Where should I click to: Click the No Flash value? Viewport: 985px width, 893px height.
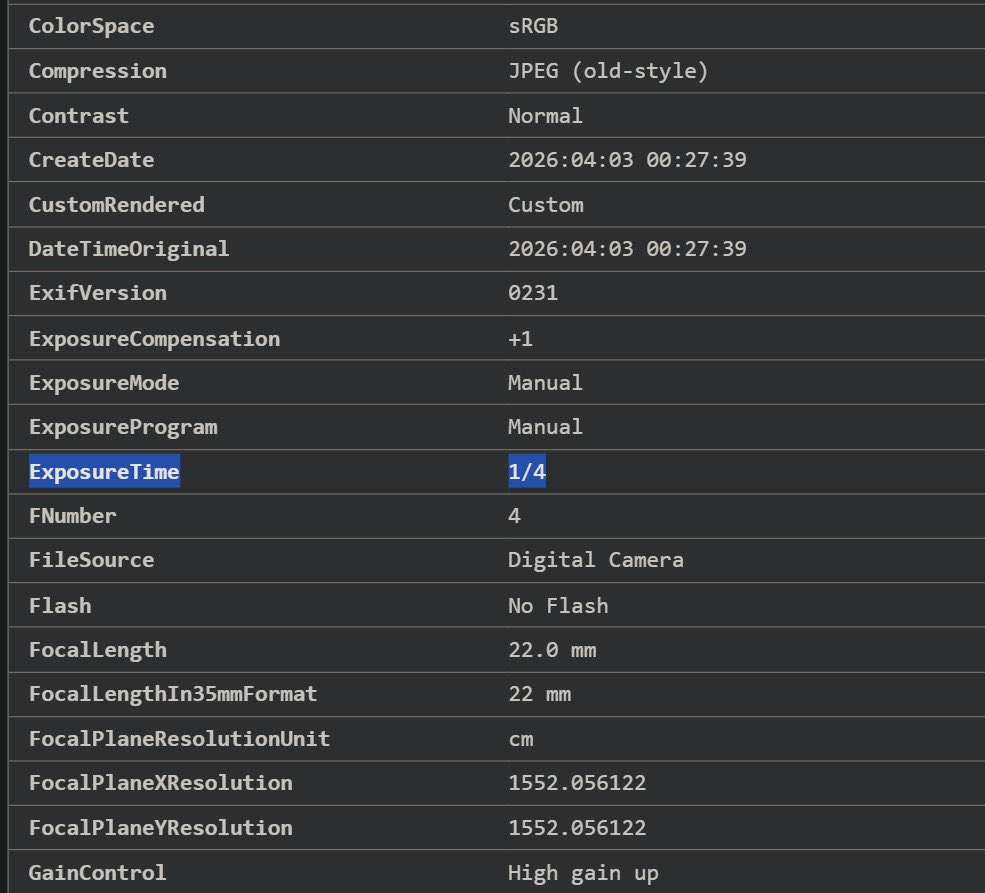coord(558,606)
